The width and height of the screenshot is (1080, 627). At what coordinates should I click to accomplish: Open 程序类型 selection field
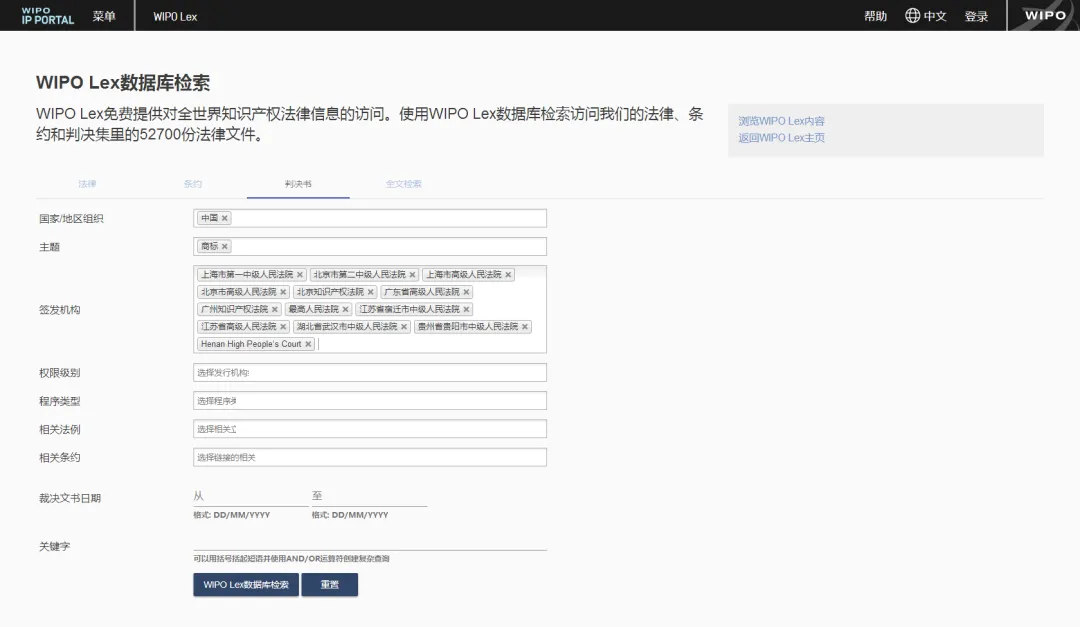pyautogui.click(x=370, y=401)
